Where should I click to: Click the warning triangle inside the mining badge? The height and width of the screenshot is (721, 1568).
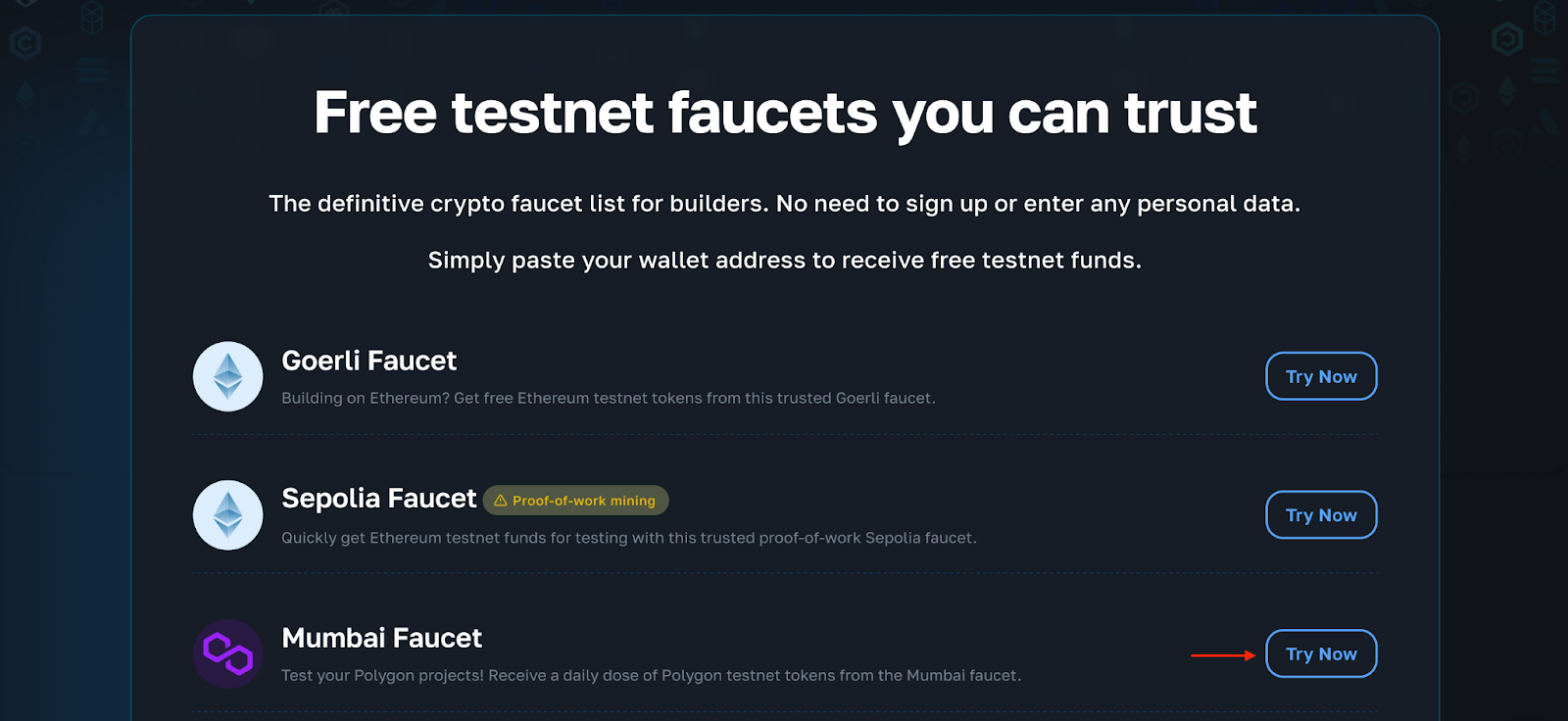point(501,501)
